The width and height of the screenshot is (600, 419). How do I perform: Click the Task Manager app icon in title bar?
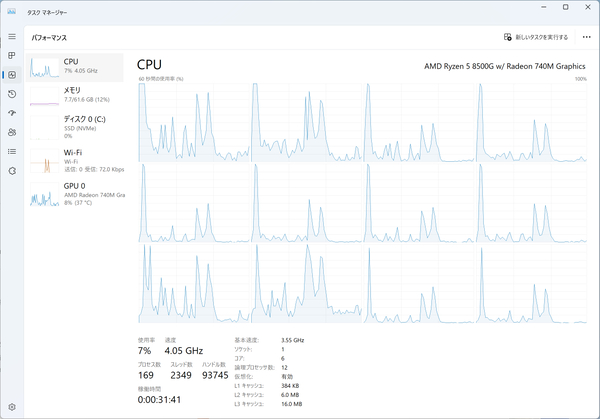click(11, 12)
